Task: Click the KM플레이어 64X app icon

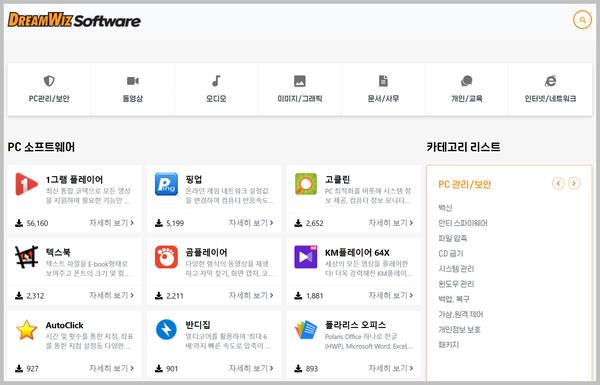Action: click(x=306, y=257)
